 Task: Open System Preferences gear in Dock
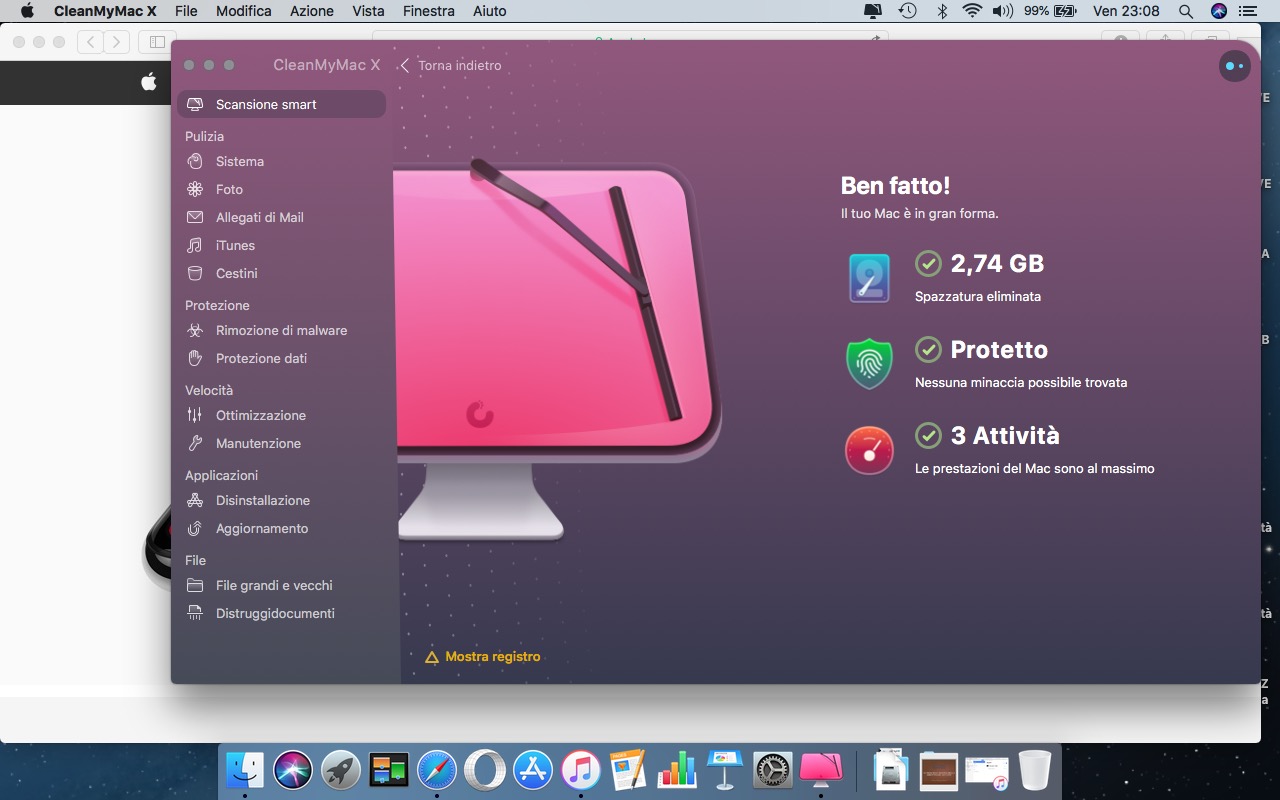(772, 770)
